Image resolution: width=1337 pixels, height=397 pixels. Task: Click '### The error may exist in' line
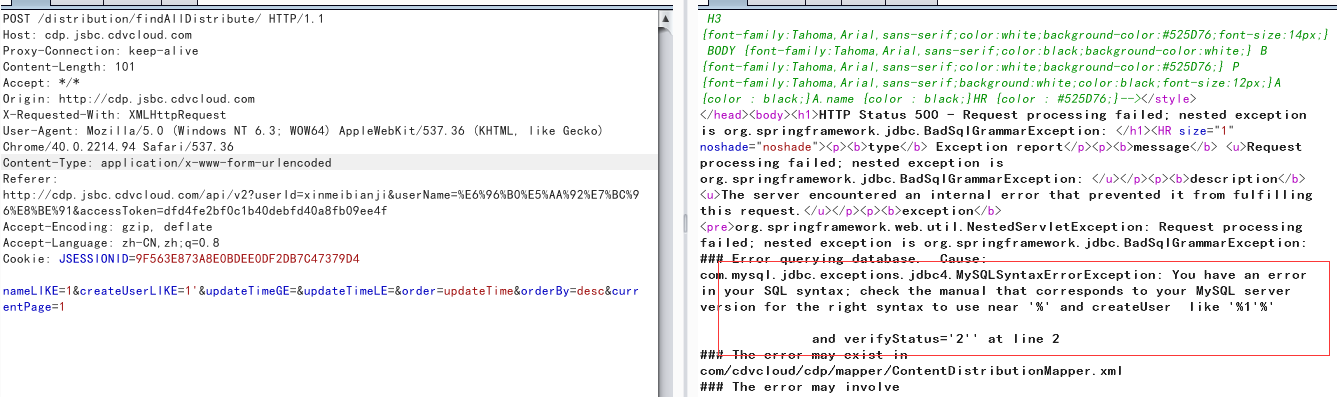[x=804, y=355]
